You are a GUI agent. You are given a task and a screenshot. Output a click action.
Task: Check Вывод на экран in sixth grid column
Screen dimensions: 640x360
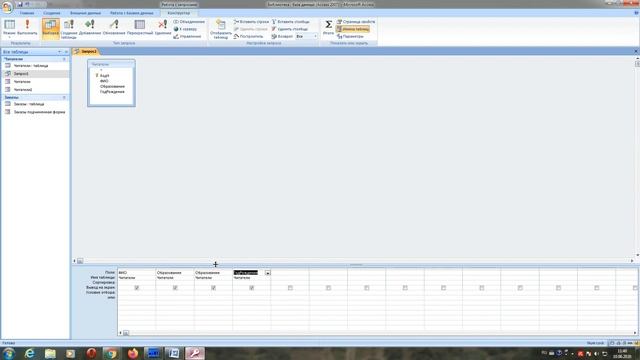click(x=329, y=288)
